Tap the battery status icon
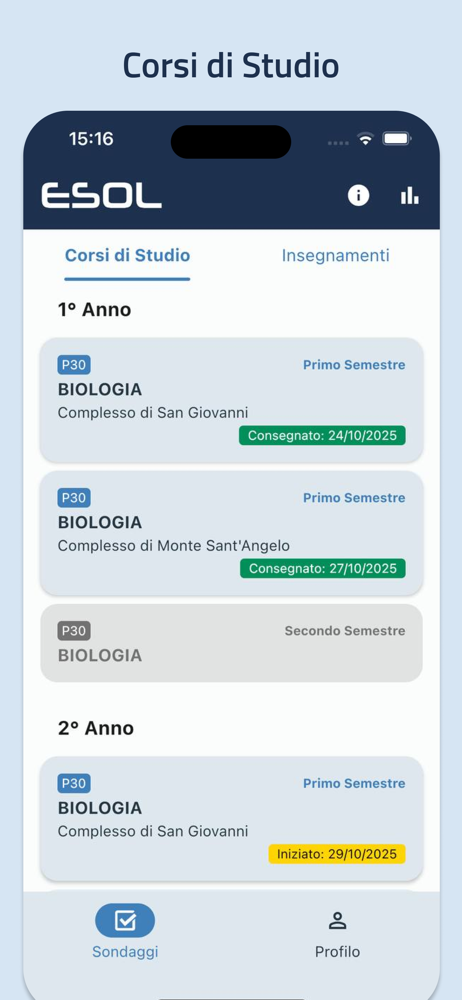Viewport: 462px width, 1000px height. [x=397, y=138]
